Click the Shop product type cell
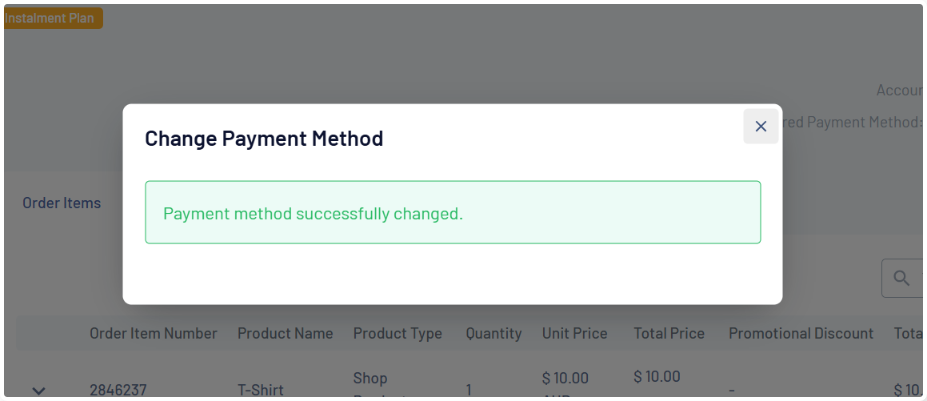Image resolution: width=927 pixels, height=401 pixels. pyautogui.click(x=371, y=379)
